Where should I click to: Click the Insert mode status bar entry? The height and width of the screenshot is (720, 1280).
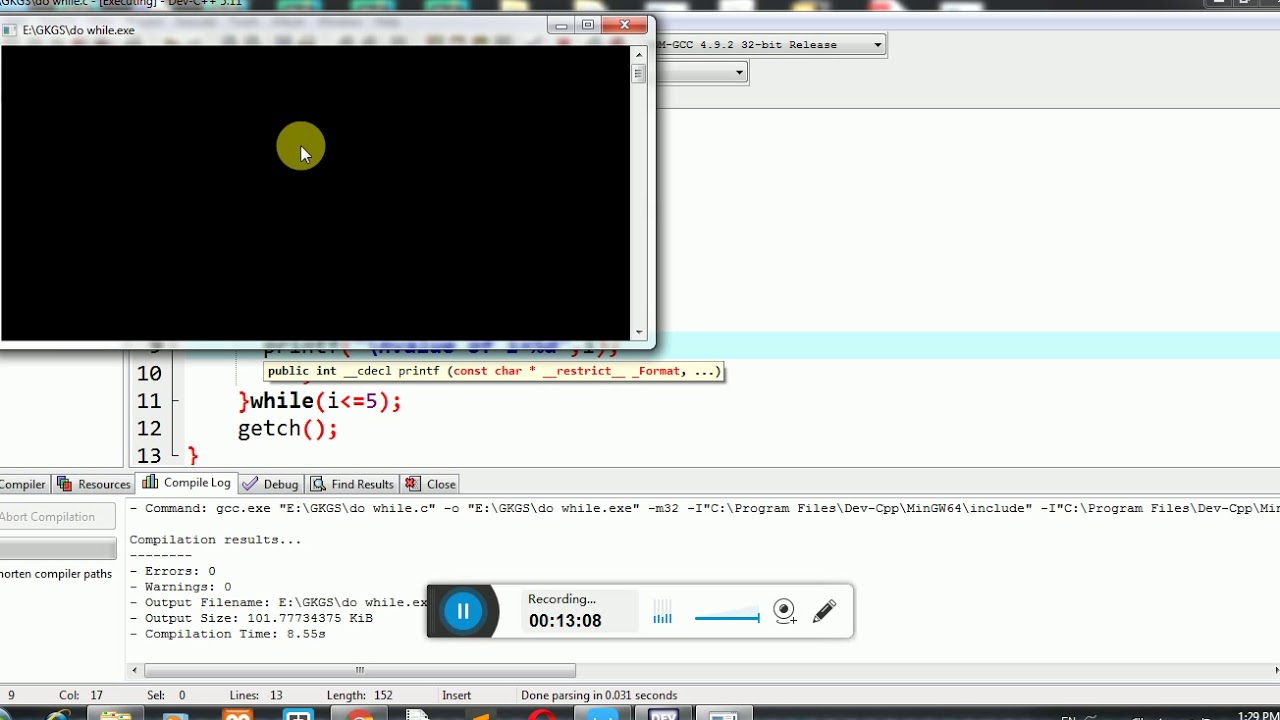(x=456, y=695)
